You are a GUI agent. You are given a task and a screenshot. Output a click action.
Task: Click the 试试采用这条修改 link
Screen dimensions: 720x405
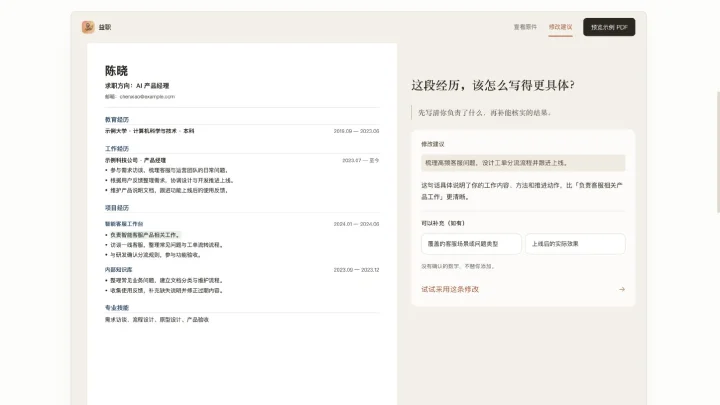pyautogui.click(x=450, y=289)
